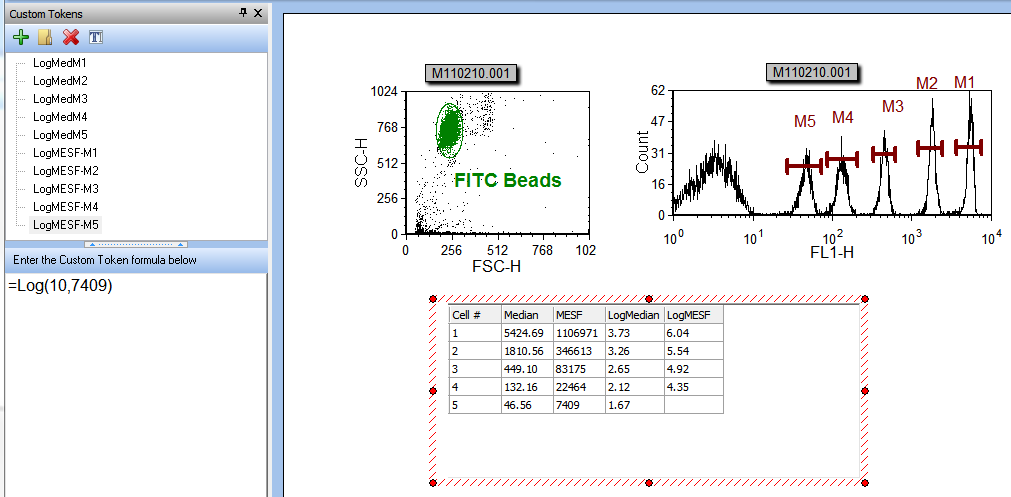This screenshot has width=1011, height=497.
Task: Click the green plus add token icon
Action: click(x=20, y=38)
